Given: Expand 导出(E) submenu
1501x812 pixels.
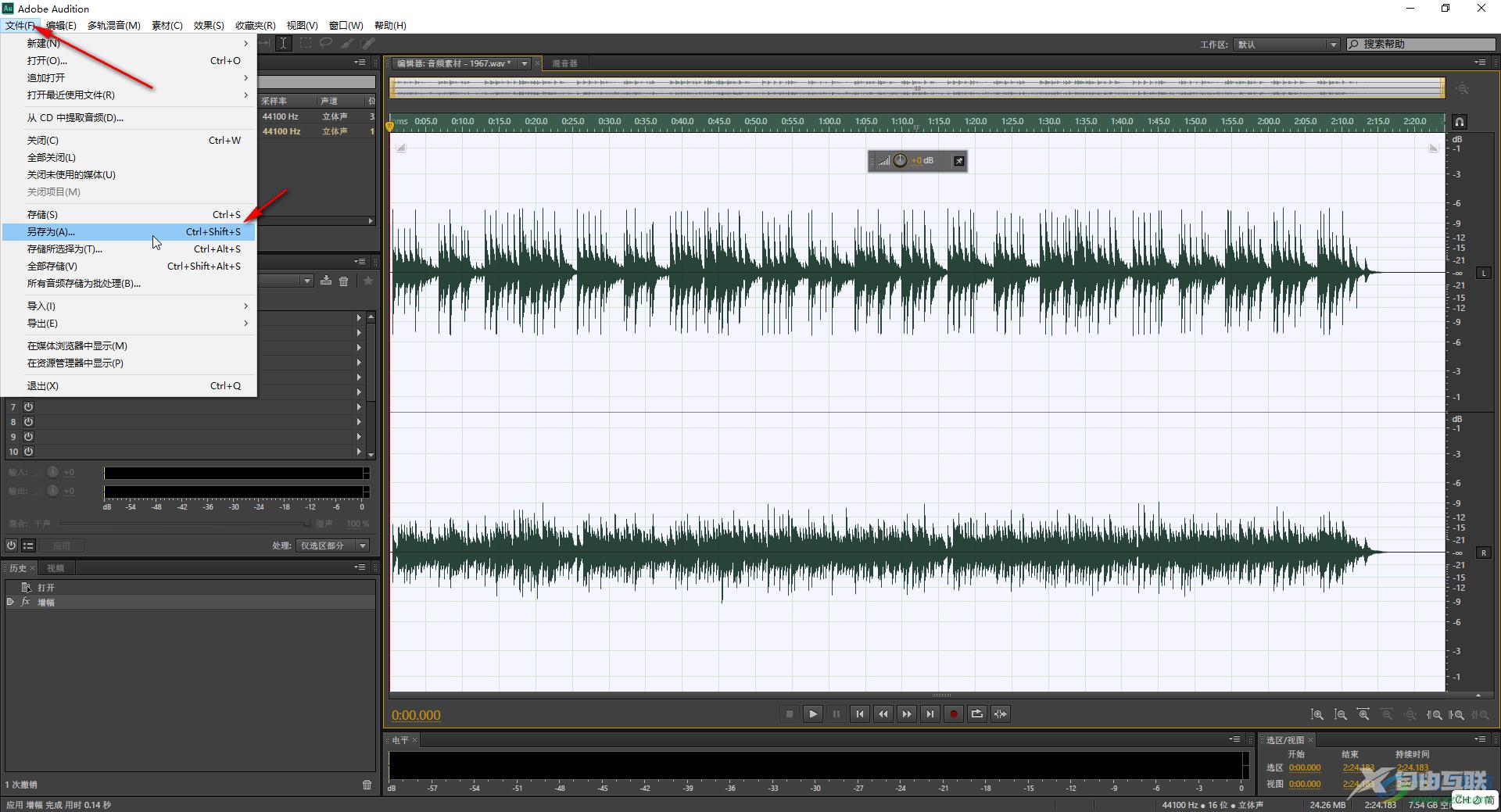Looking at the screenshot, I should (x=129, y=323).
